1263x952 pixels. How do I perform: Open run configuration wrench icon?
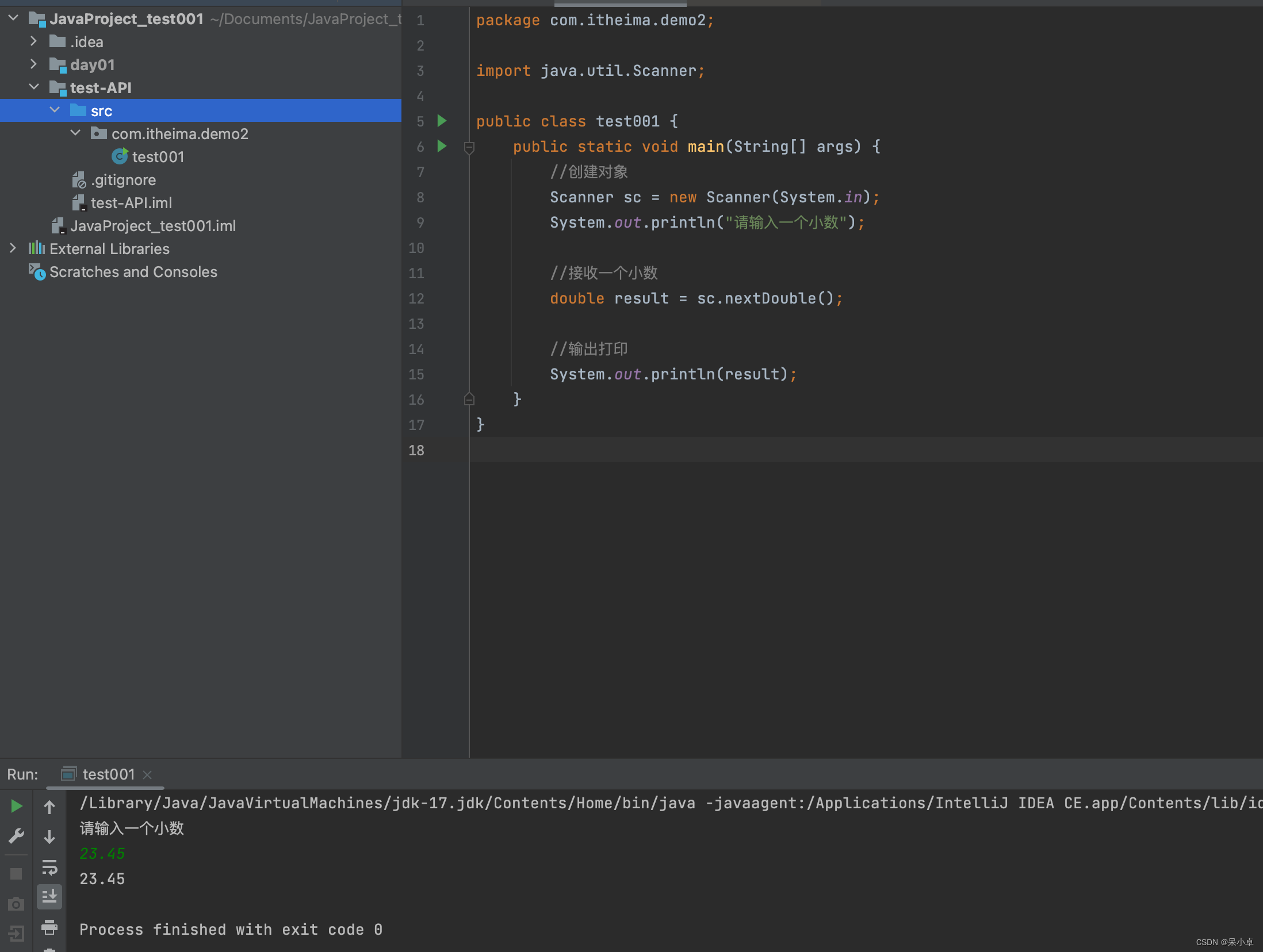[17, 835]
